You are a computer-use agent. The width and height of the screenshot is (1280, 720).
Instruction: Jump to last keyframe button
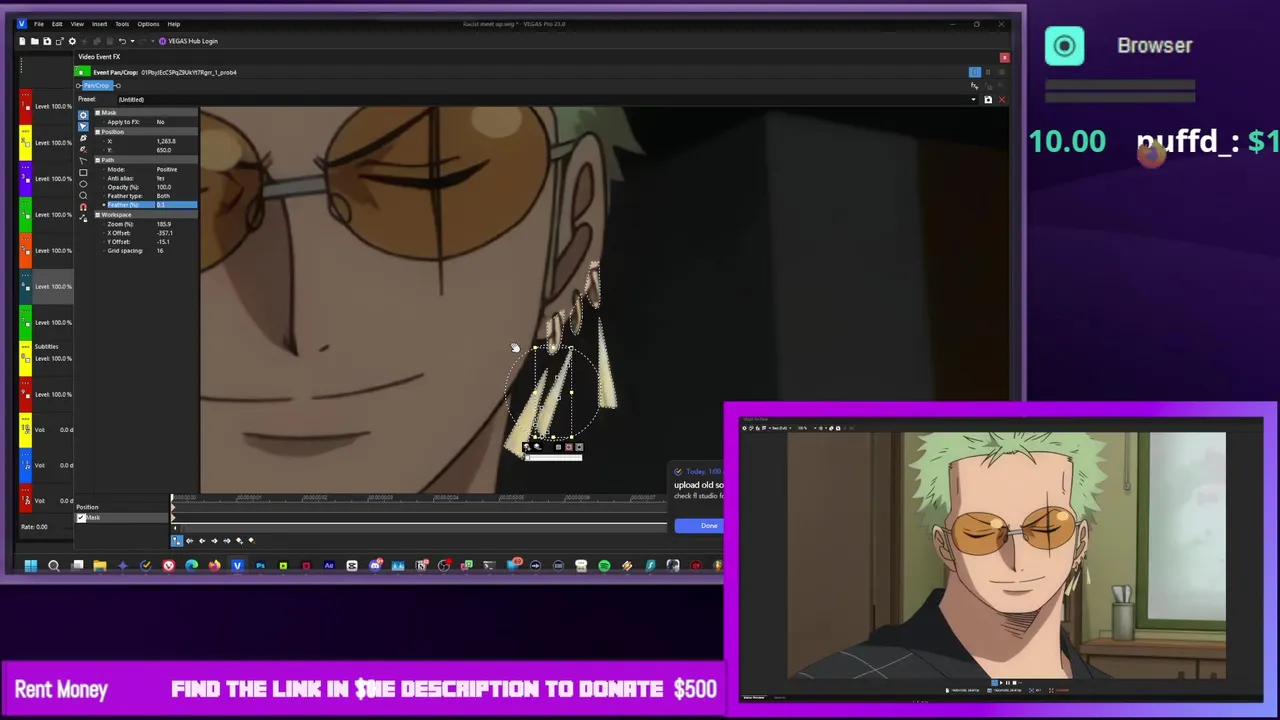[x=227, y=541]
